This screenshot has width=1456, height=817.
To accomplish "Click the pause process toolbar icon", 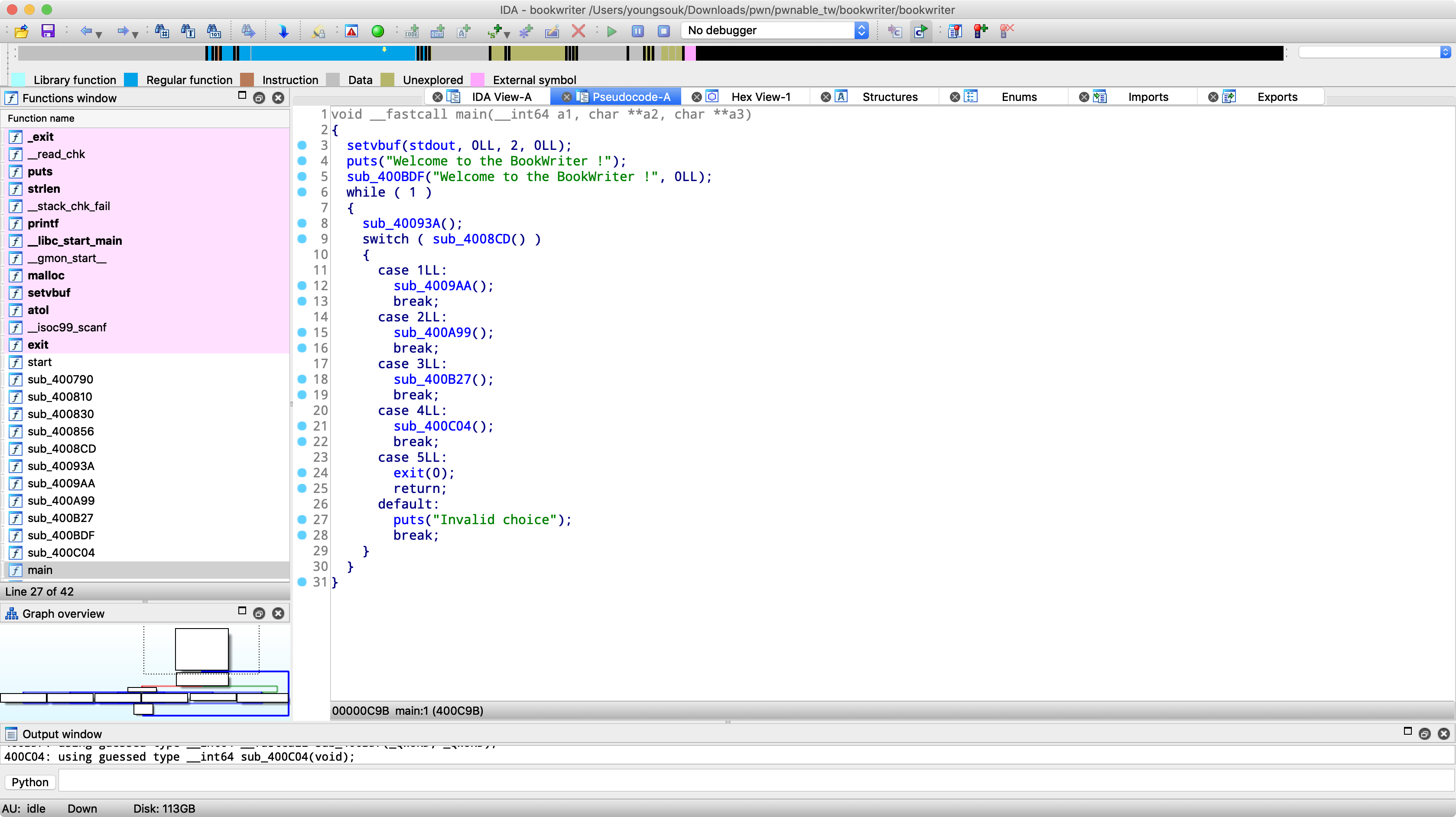I will point(637,31).
